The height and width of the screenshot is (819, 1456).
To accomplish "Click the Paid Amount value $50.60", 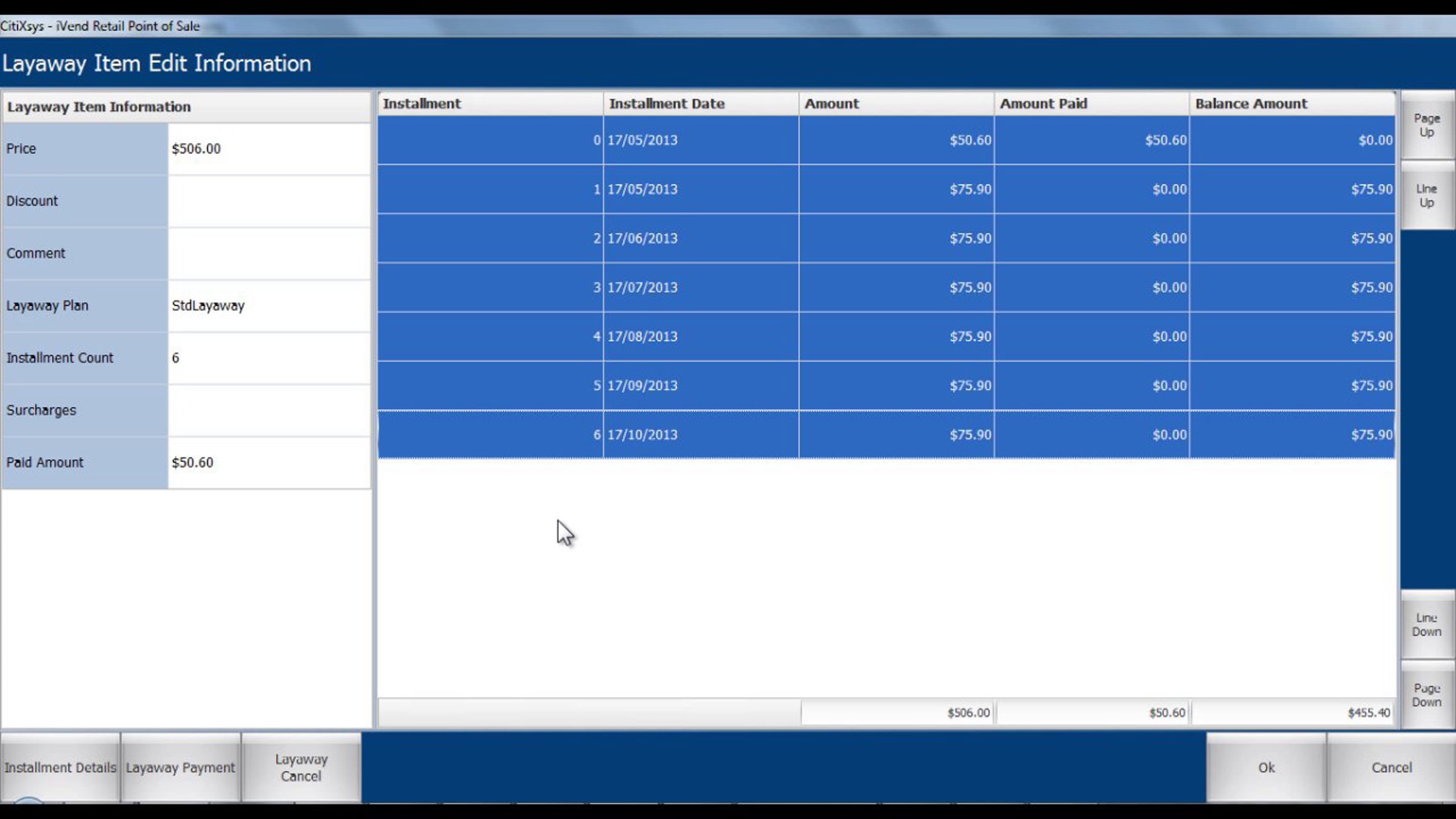I will pos(269,462).
